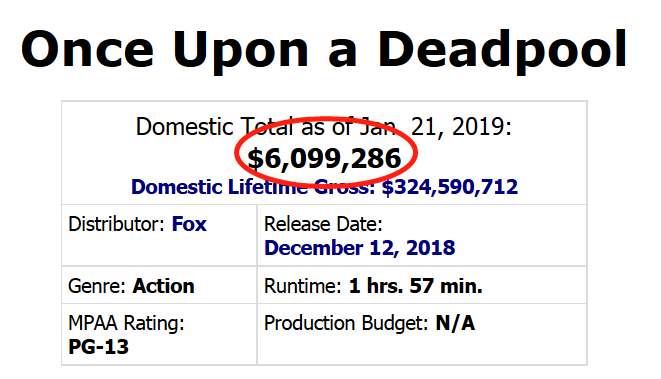Follow the December 12, 2018 release date link
661x379 pixels.
360,247
